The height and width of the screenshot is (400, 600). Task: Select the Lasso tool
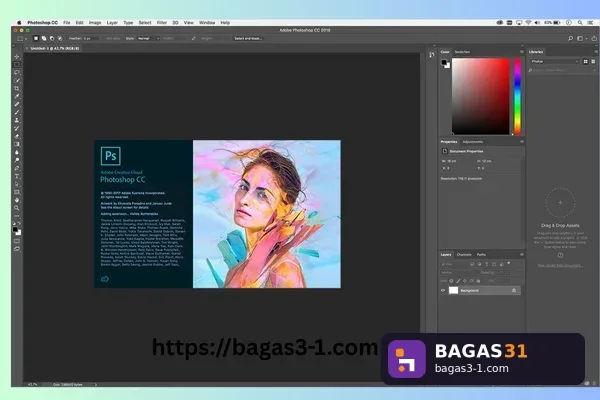(16, 72)
